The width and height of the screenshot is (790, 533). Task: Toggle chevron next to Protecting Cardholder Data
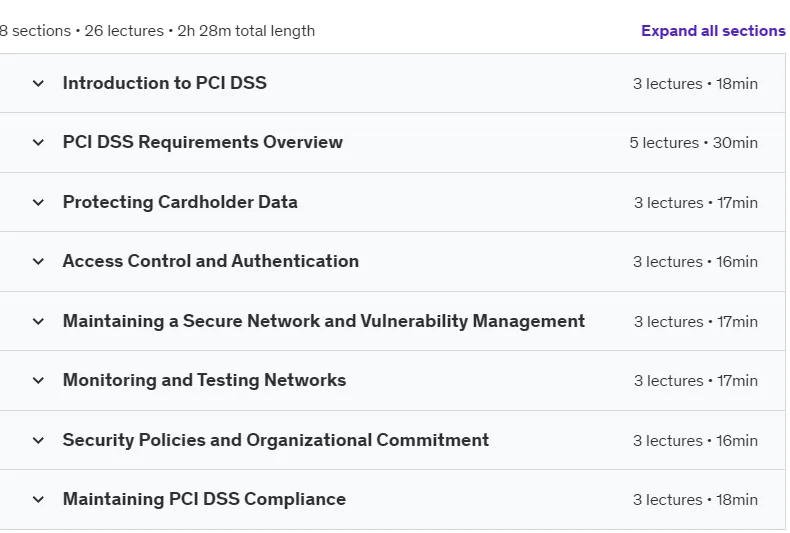(38, 203)
